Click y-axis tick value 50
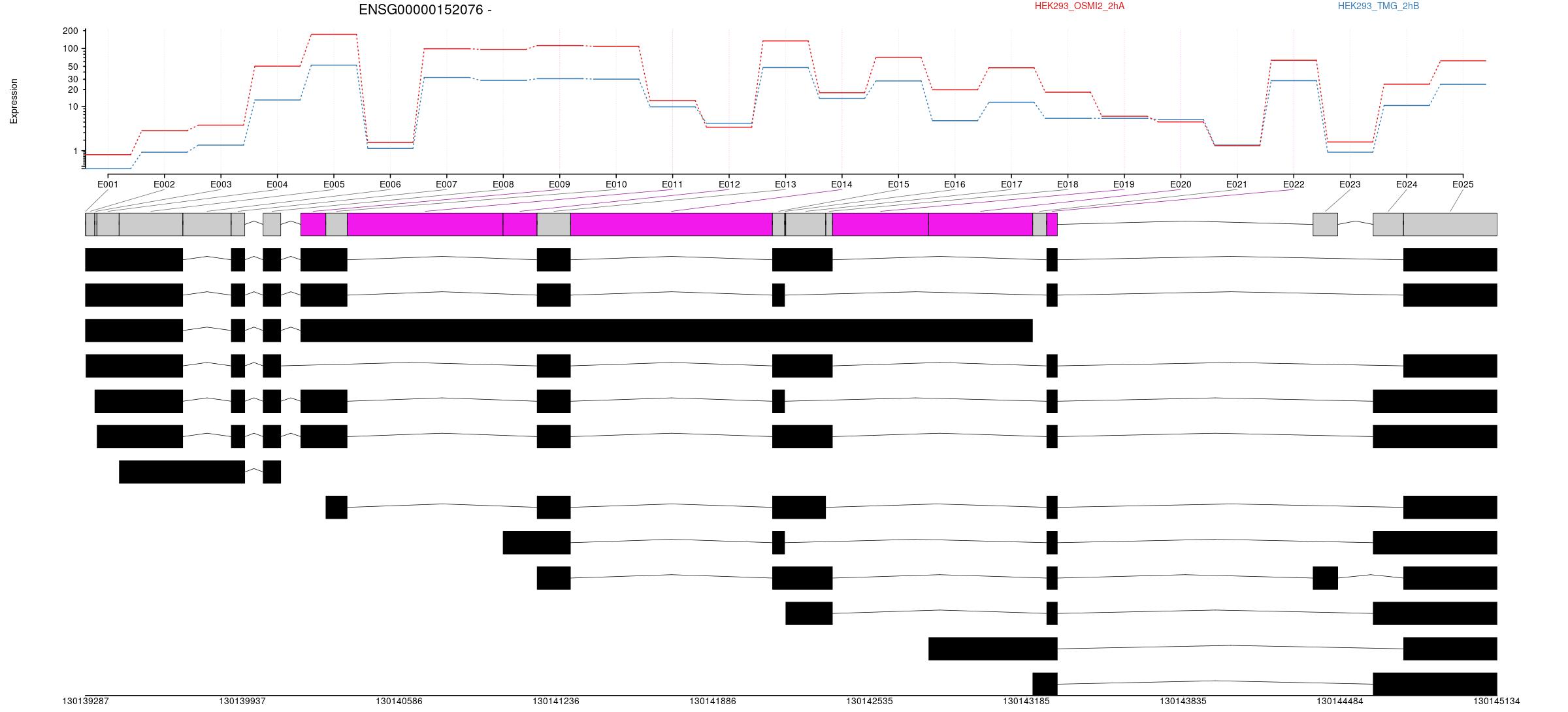The width and height of the screenshot is (1568, 712). [73, 67]
